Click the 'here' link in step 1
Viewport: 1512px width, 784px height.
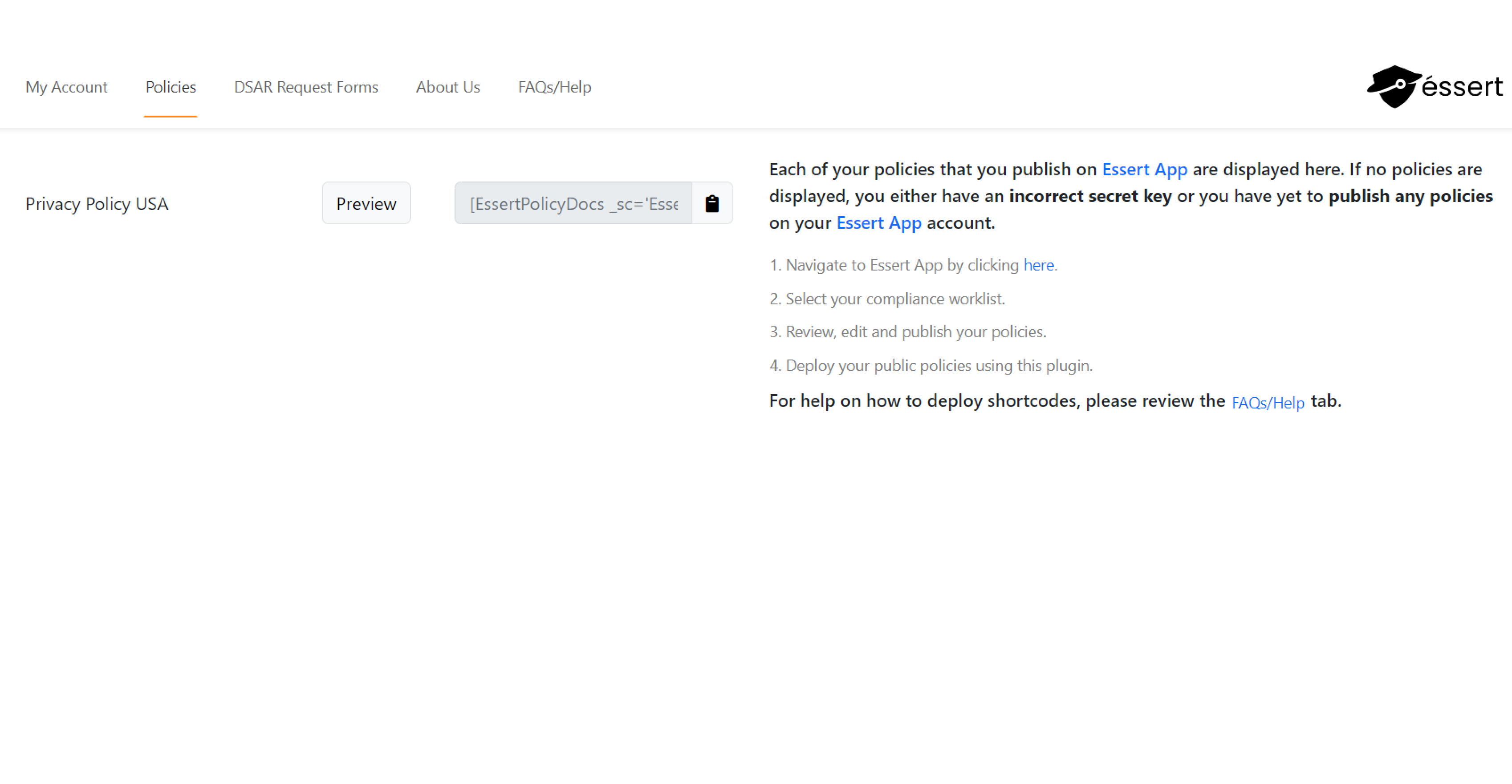click(x=1039, y=265)
